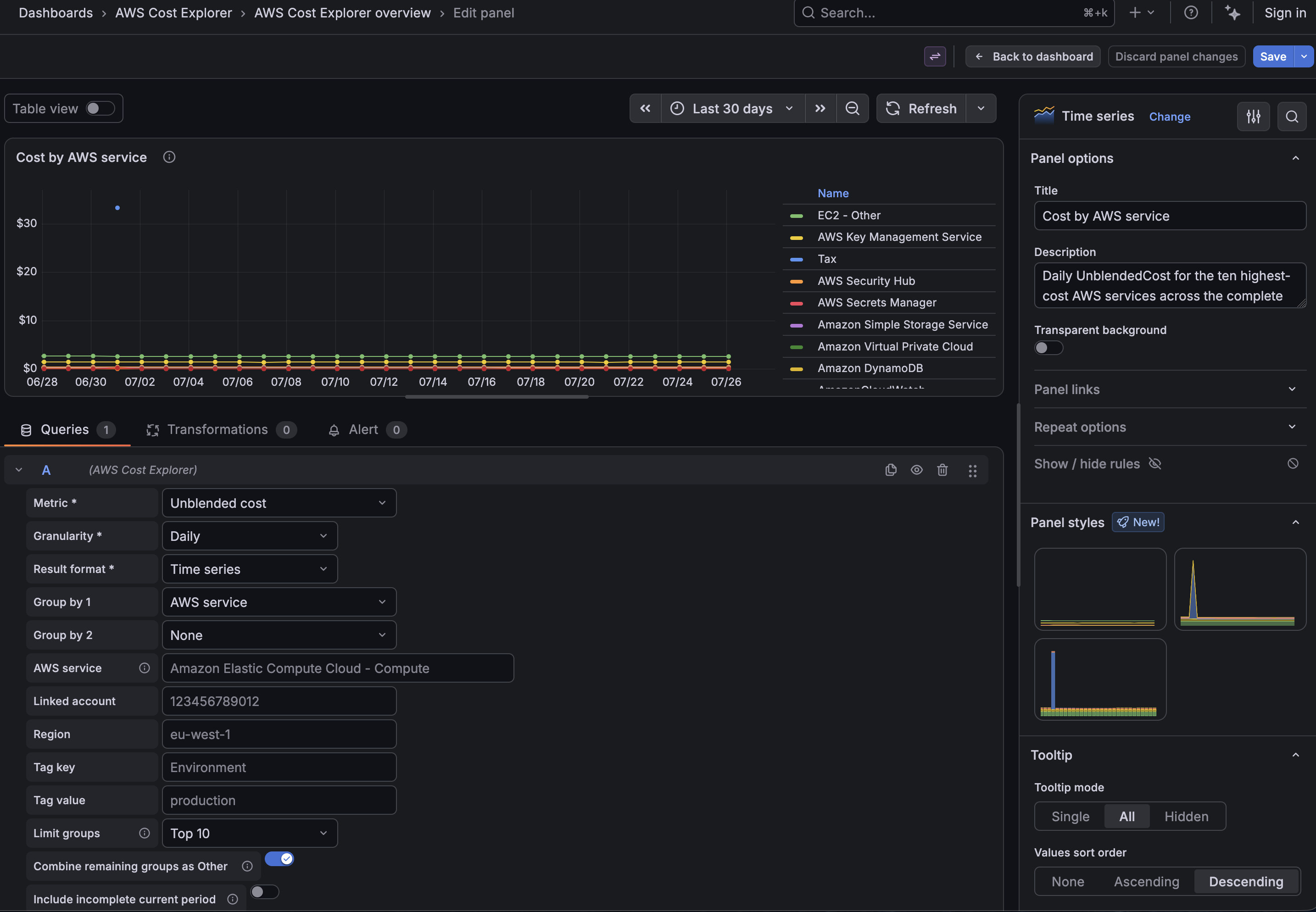Screen dimensions: 1316x912
Task: Set tooltip mode to All
Action: pyautogui.click(x=1127, y=817)
